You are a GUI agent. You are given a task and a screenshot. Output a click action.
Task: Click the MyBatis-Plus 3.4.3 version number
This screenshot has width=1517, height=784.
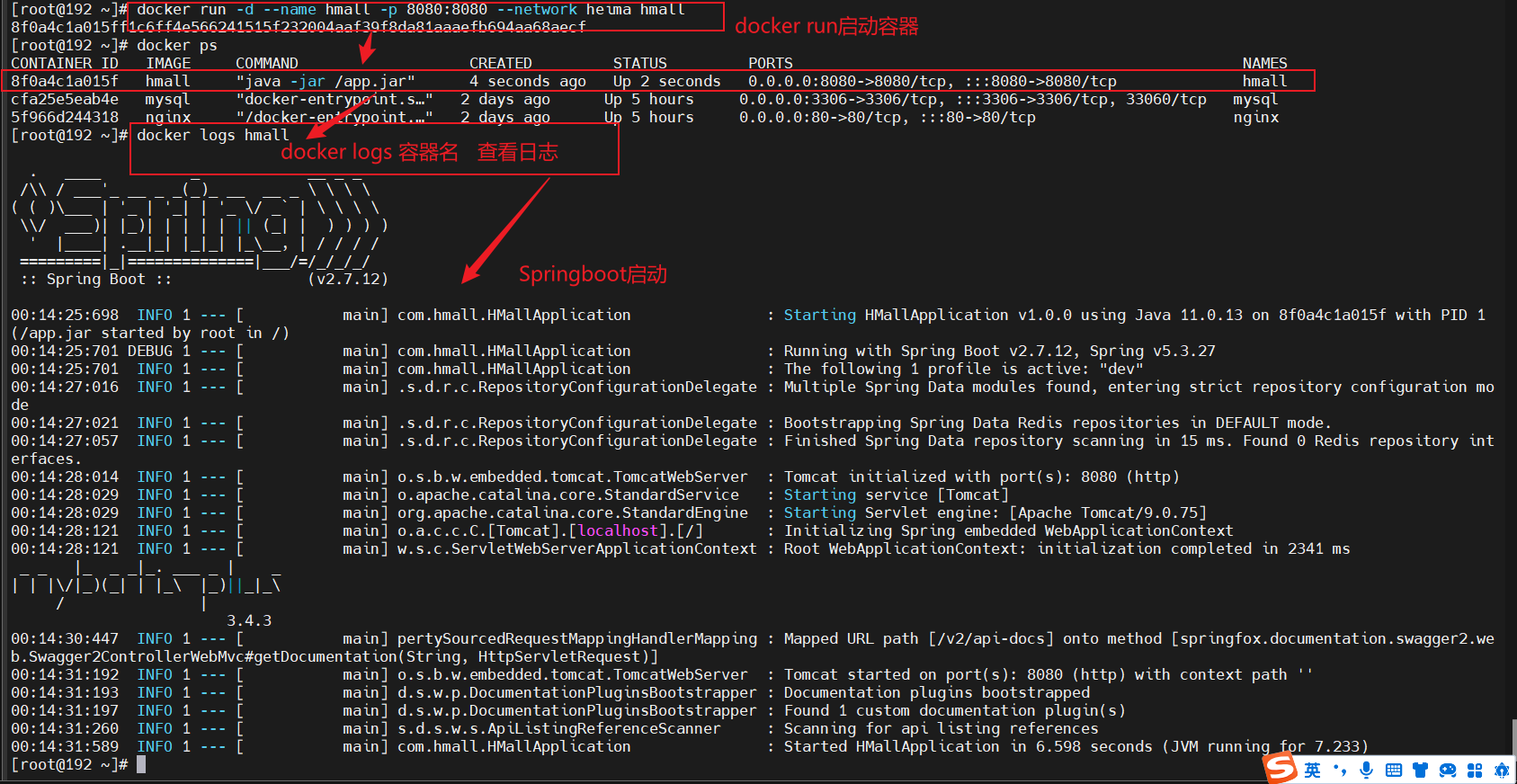click(249, 620)
